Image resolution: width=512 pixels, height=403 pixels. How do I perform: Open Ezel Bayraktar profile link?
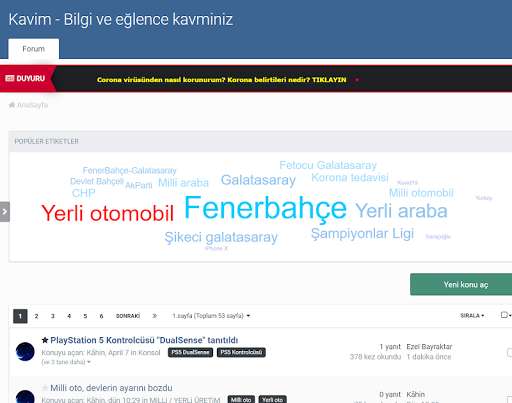coord(429,347)
